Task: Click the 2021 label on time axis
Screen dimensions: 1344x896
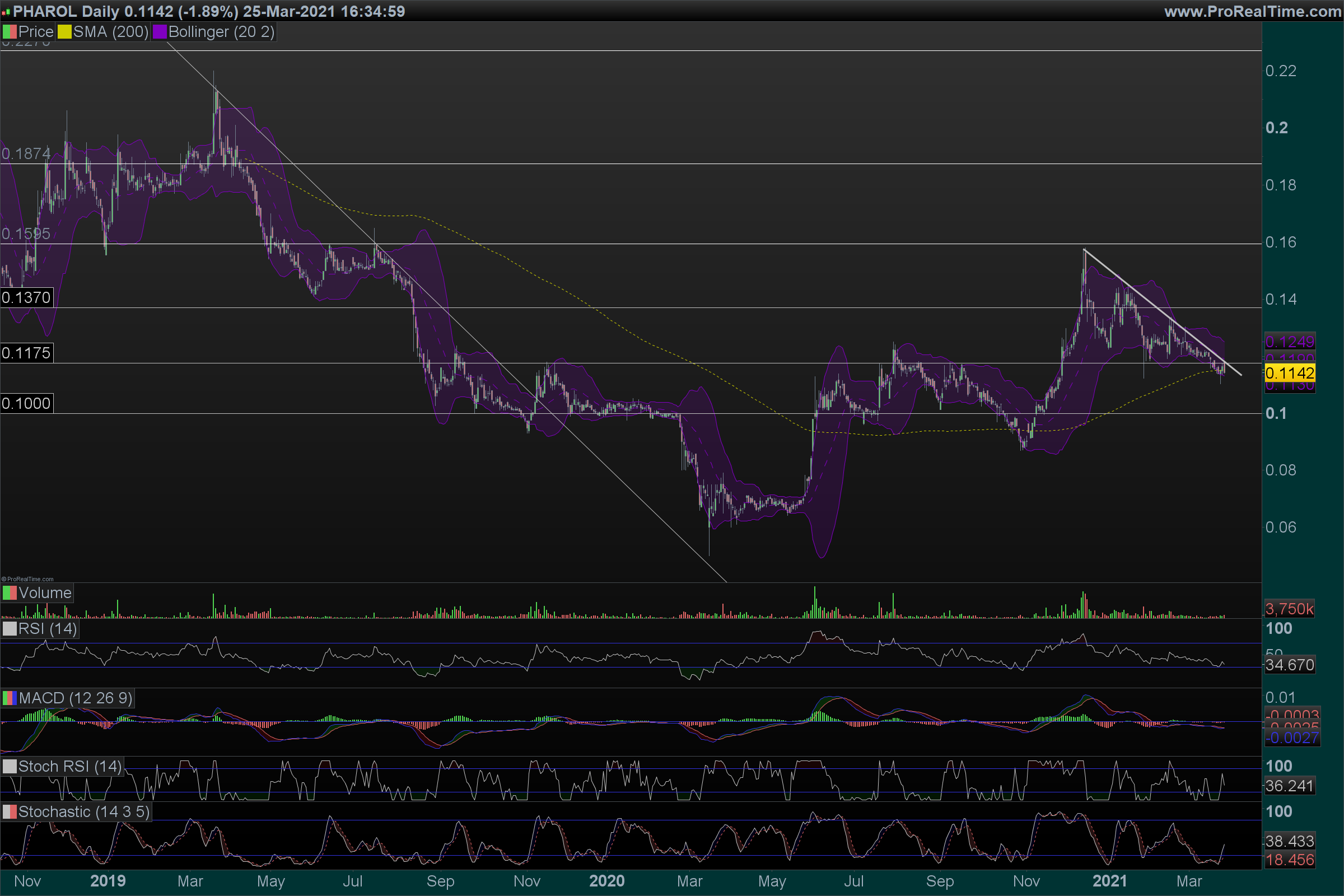Action: [x=1110, y=881]
